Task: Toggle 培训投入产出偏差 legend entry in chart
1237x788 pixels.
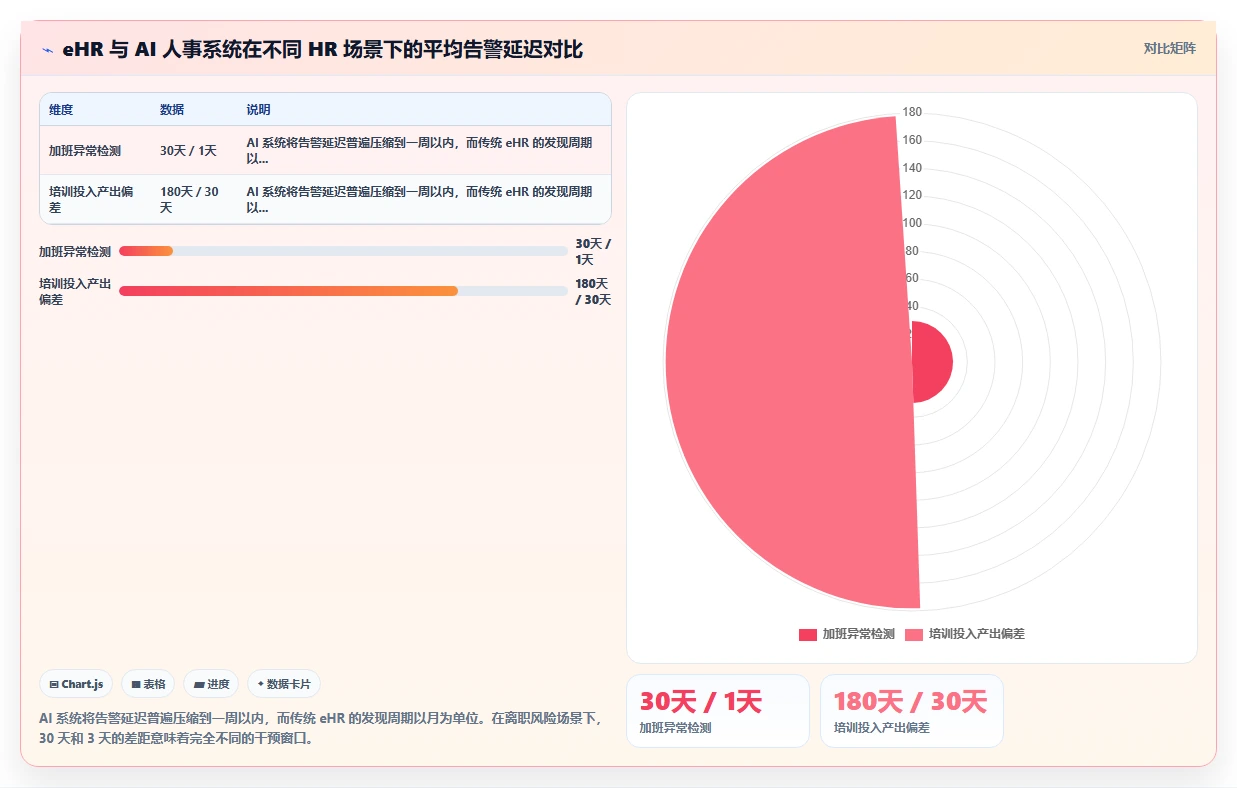Action: tap(965, 634)
